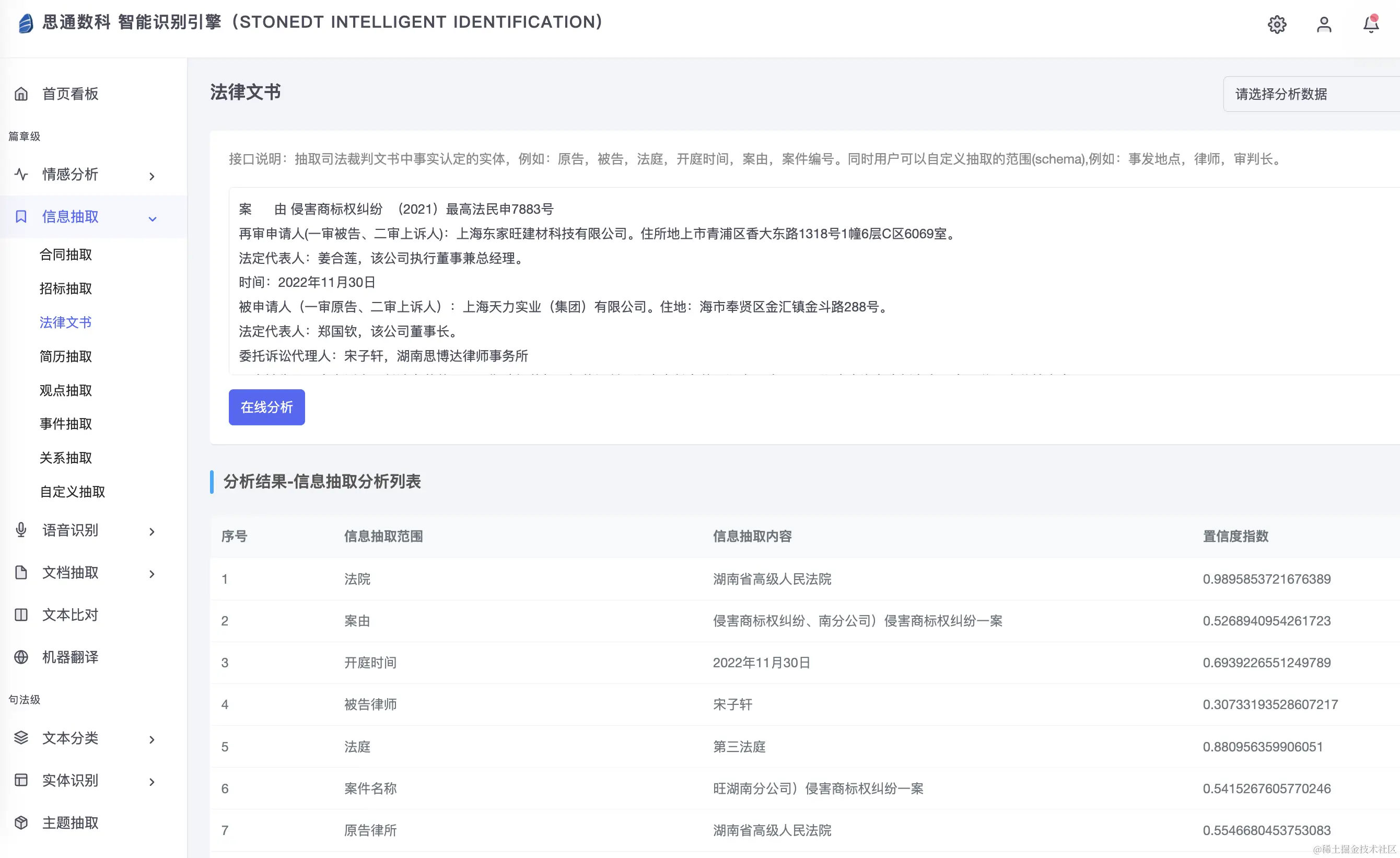Expand the 情感分析 submenu arrow
This screenshot has width=1400, height=858.
[151, 176]
